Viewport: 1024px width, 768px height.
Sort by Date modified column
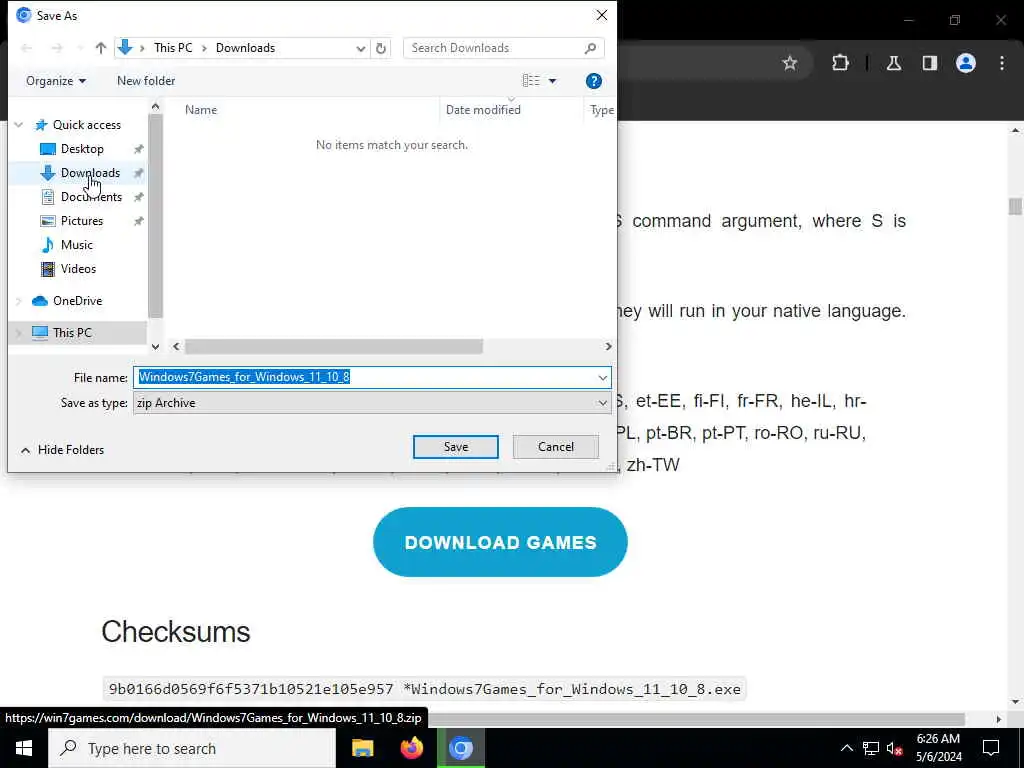click(483, 110)
